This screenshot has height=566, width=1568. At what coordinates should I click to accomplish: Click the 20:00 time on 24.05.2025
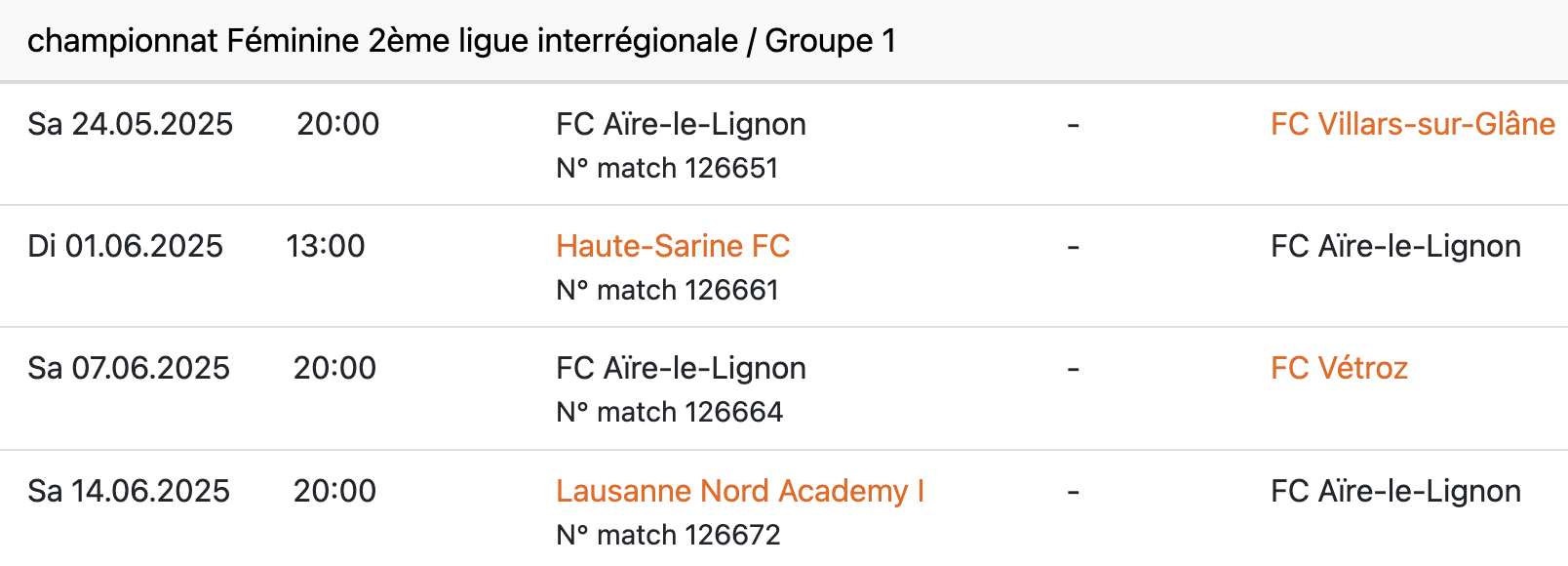pyautogui.click(x=338, y=124)
